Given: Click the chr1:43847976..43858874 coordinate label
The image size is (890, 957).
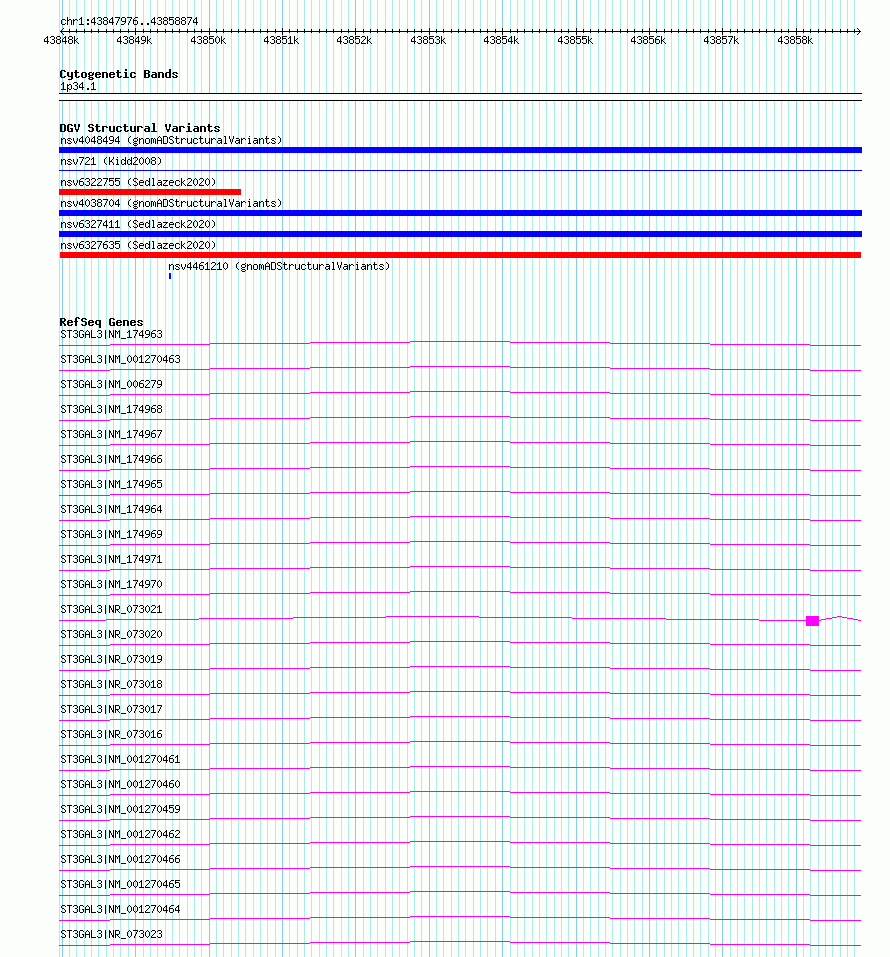Looking at the screenshot, I should pos(129,21).
